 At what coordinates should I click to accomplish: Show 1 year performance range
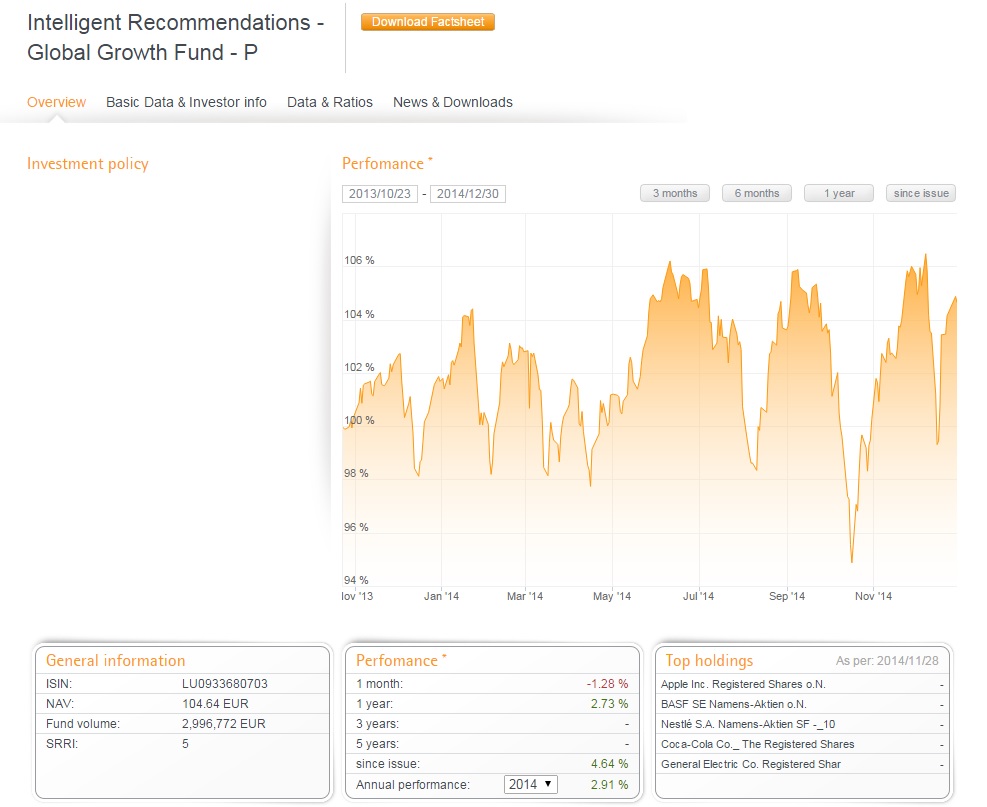(838, 193)
